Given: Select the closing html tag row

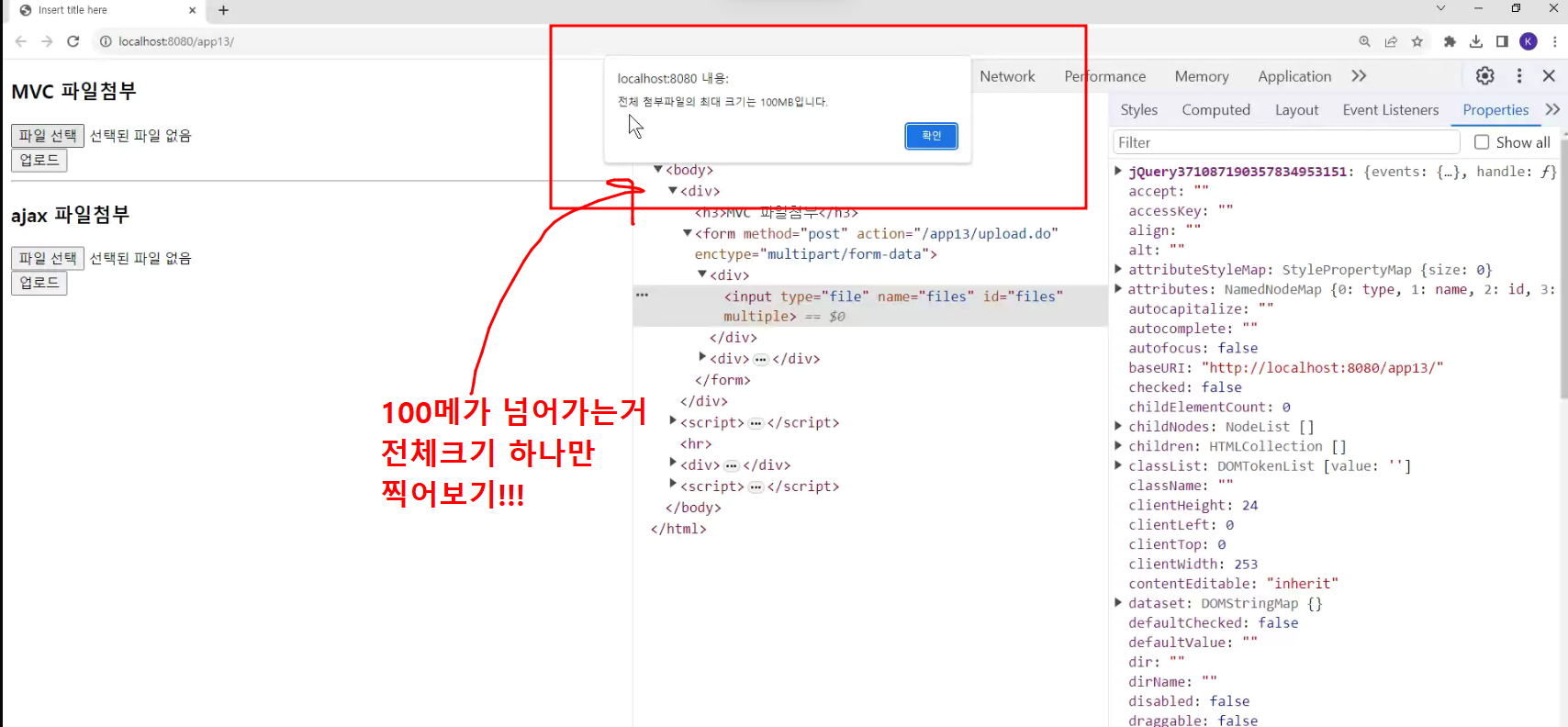Looking at the screenshot, I should 678,529.
